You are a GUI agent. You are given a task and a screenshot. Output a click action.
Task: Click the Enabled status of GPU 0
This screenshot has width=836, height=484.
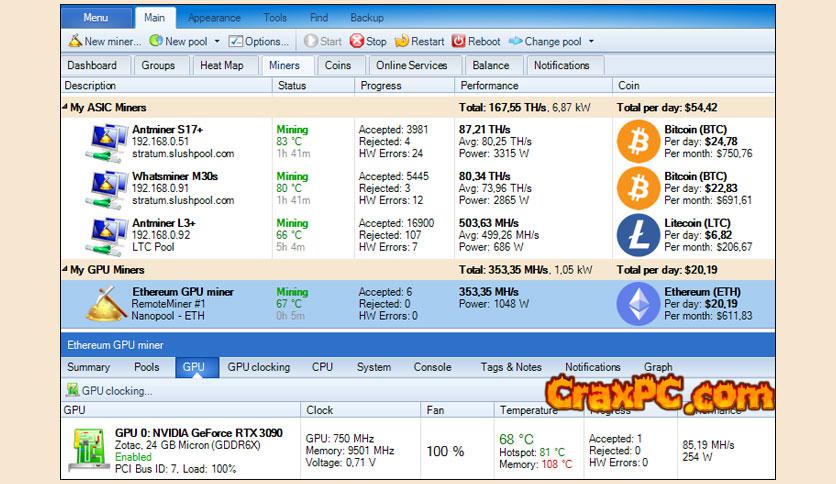[133, 457]
